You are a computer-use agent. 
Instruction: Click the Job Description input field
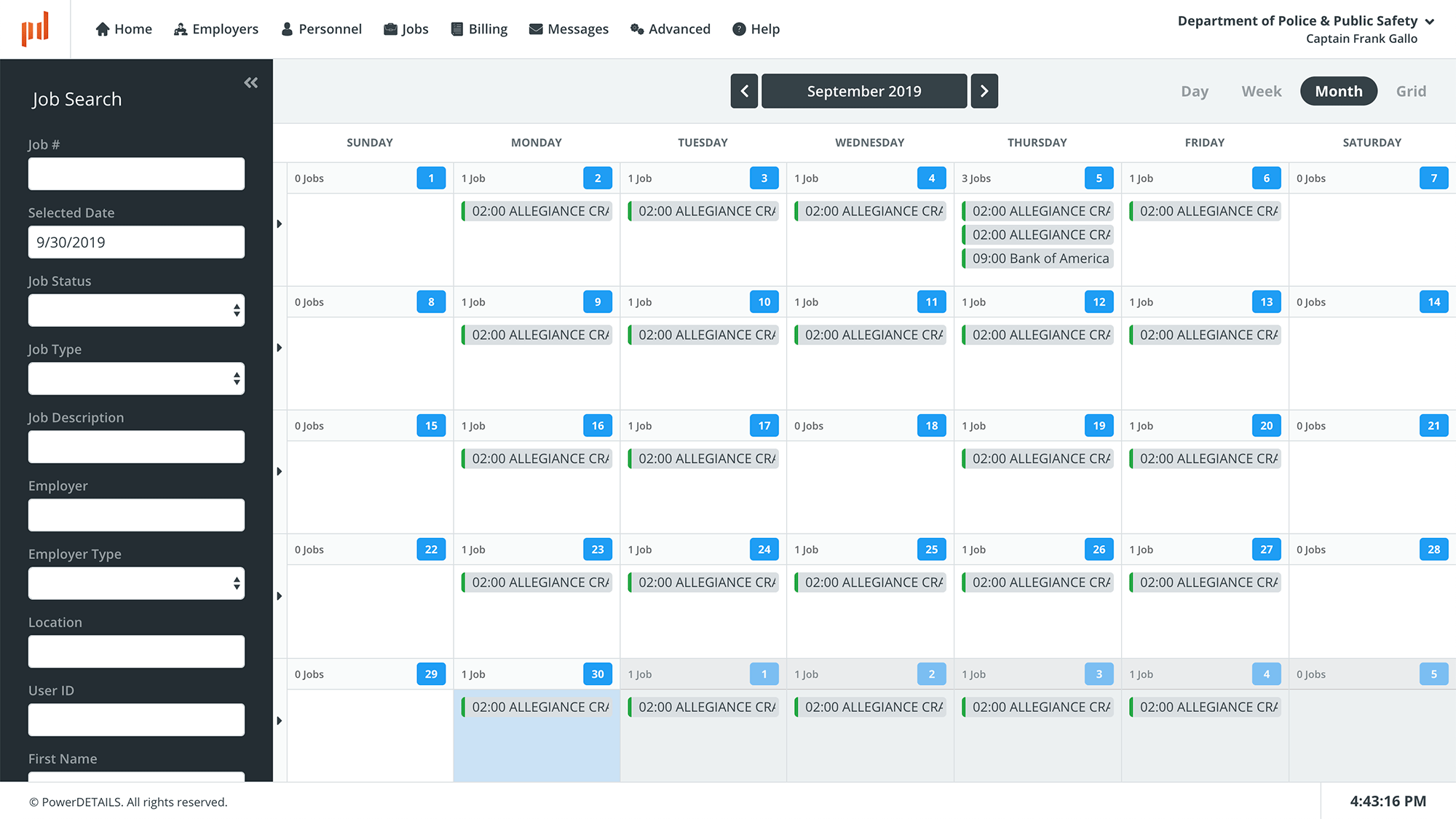click(136, 447)
